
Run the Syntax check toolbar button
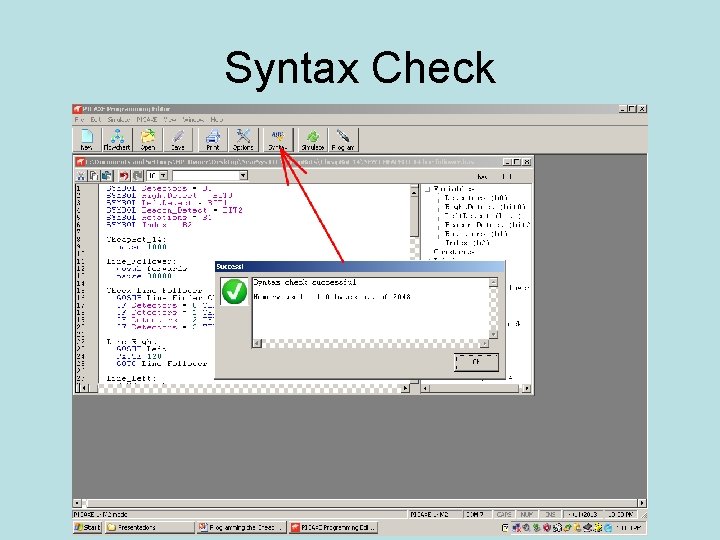(x=278, y=140)
